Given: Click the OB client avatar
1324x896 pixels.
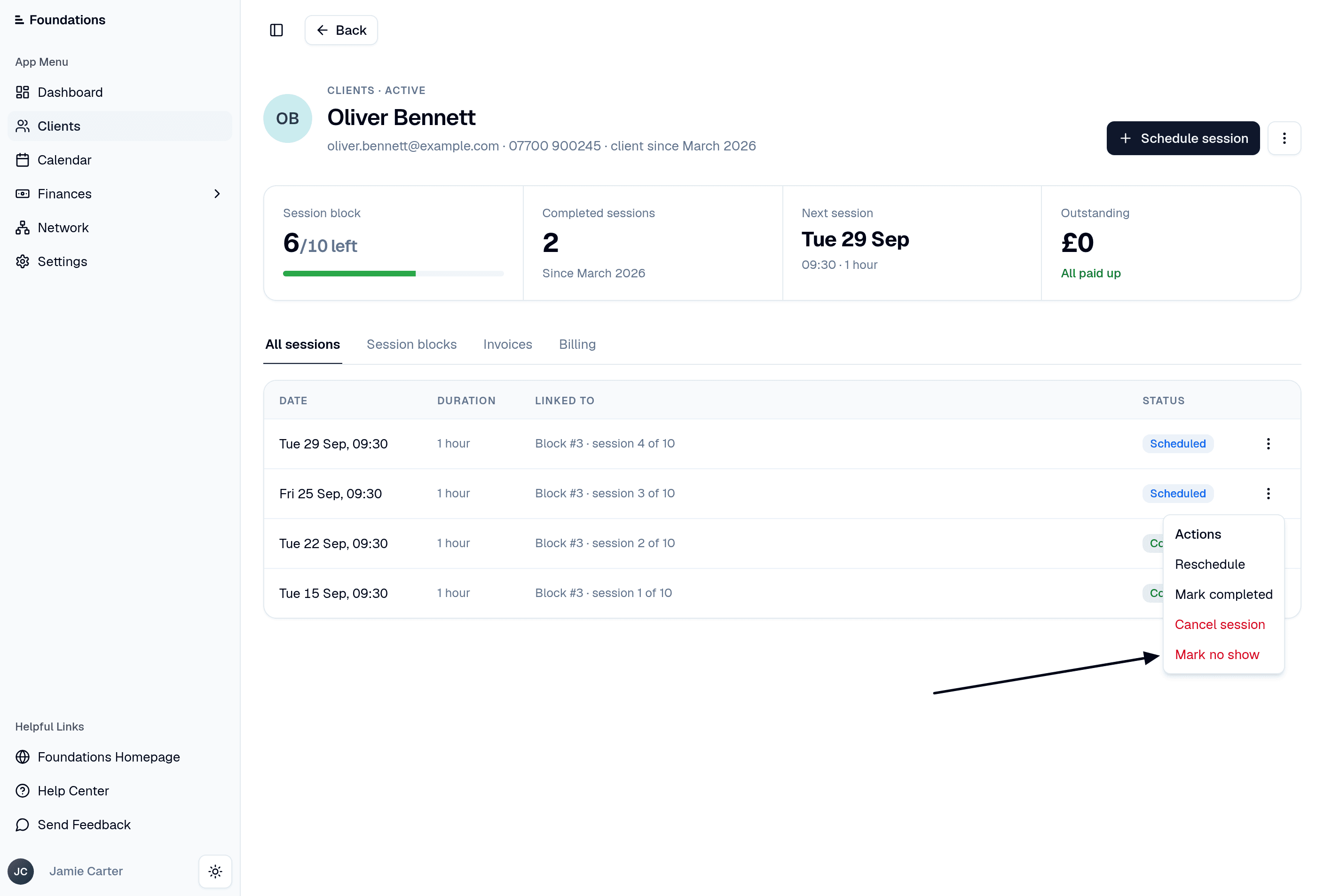Looking at the screenshot, I should [287, 118].
